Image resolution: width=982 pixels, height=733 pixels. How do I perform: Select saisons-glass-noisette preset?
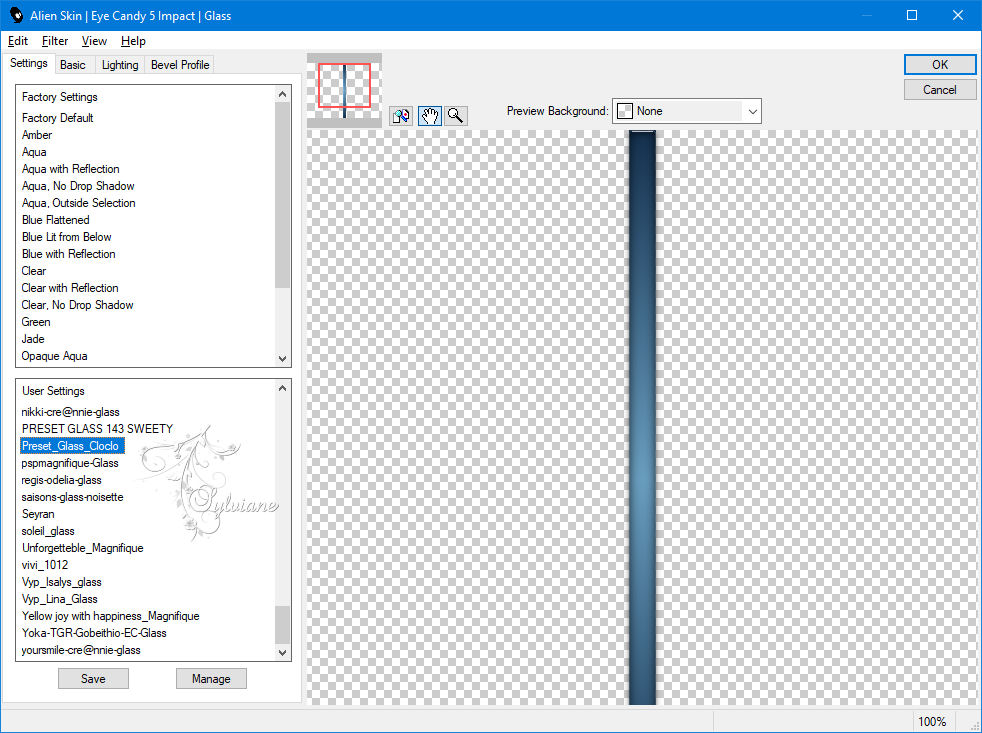coord(72,497)
